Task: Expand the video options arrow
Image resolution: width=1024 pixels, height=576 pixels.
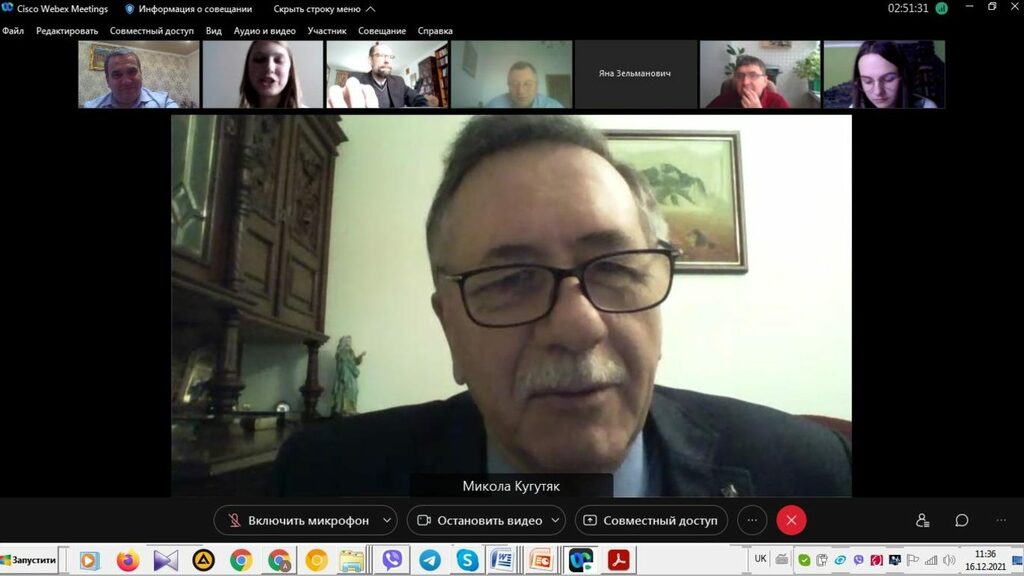Action: pyautogui.click(x=555, y=520)
